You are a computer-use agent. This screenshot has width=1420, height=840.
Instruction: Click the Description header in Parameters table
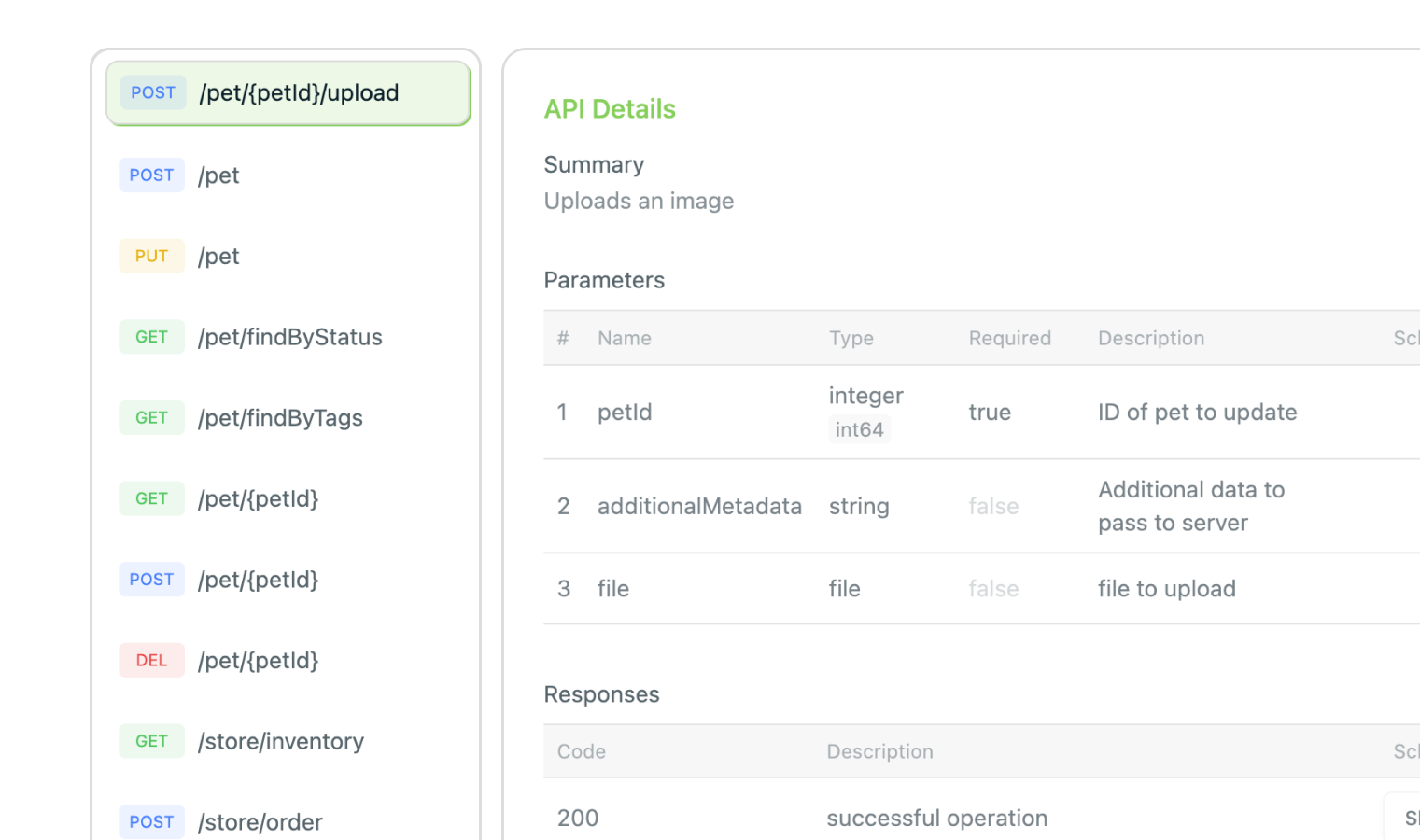tap(1151, 338)
